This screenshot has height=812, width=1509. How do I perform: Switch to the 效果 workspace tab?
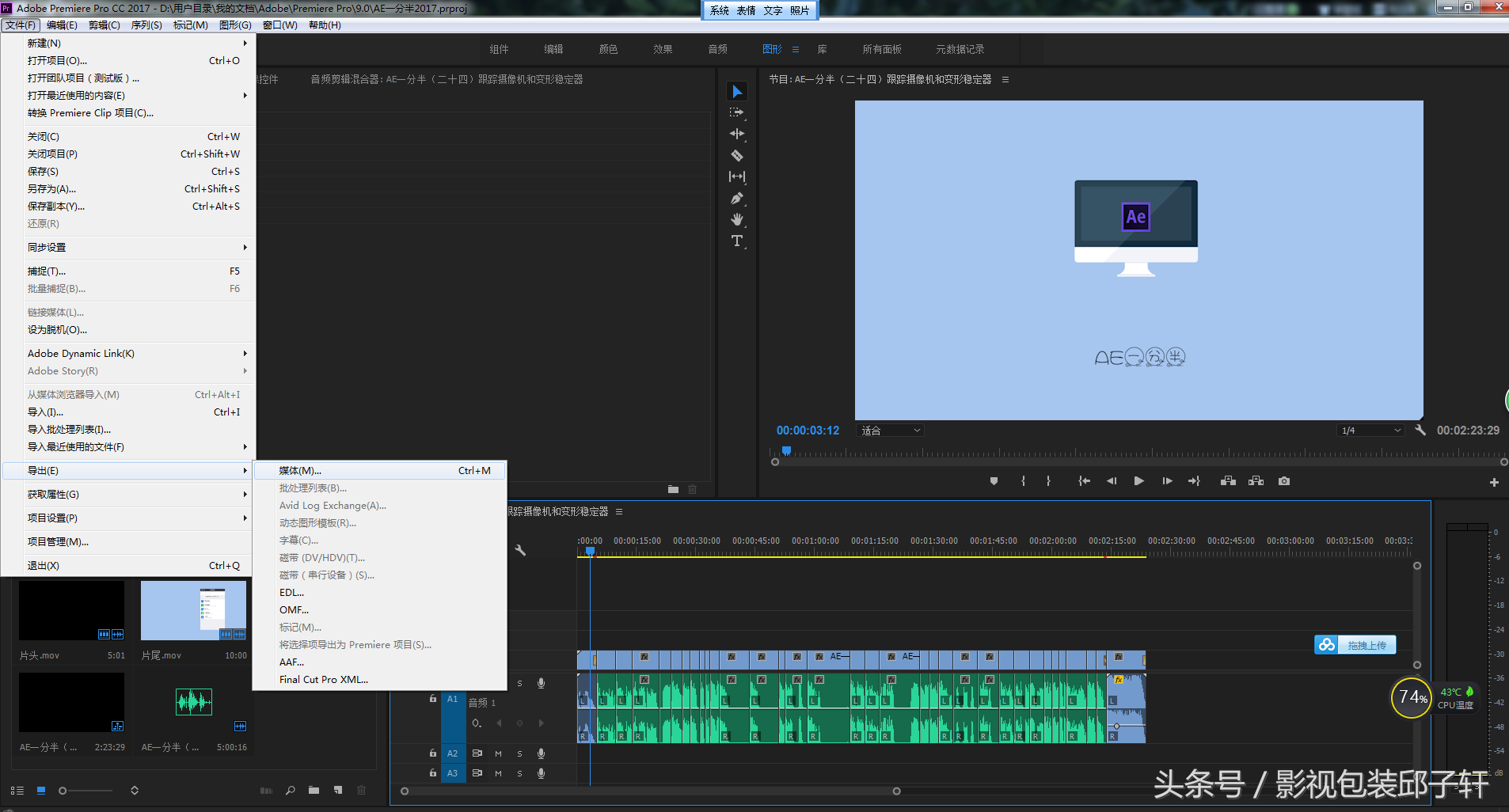pyautogui.click(x=663, y=49)
